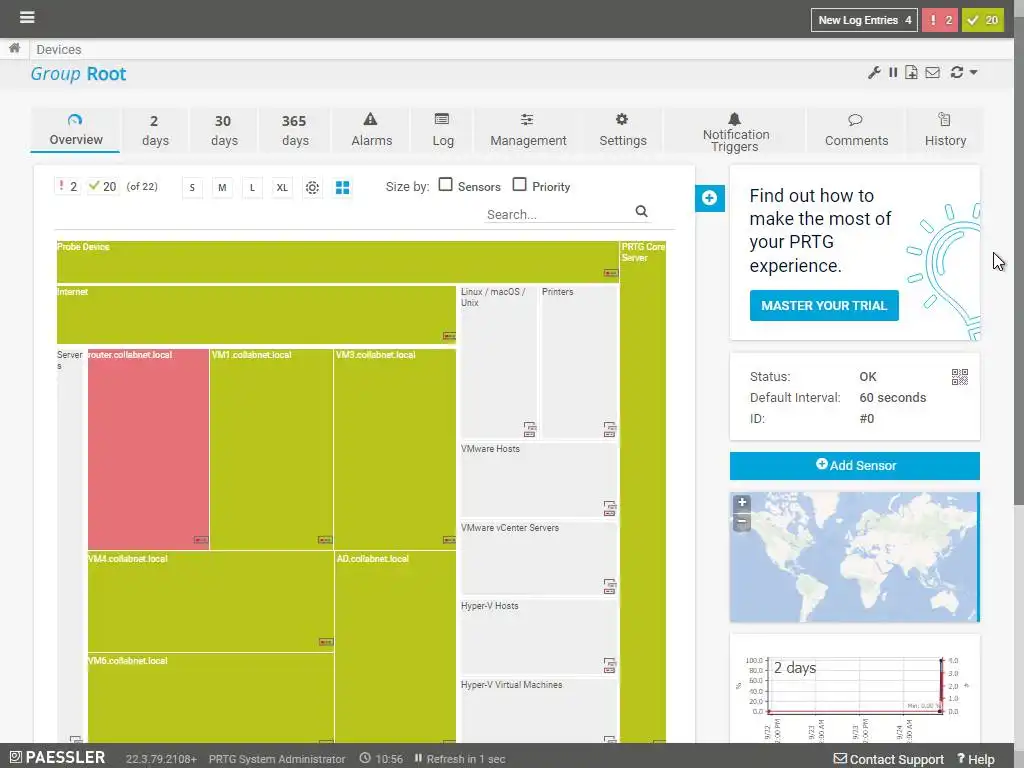Click the add report document icon
1024x768 pixels.
pos(911,72)
